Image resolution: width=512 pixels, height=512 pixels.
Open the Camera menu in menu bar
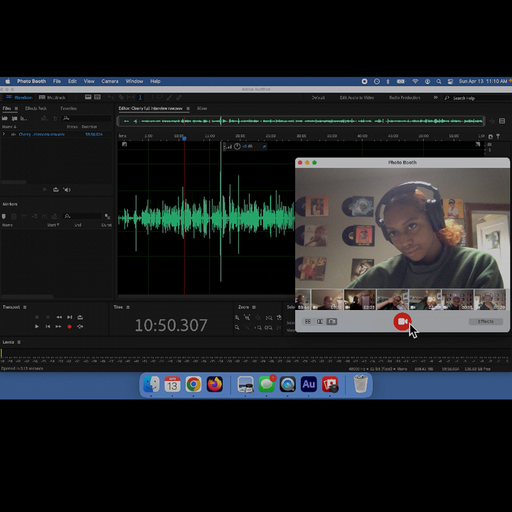point(110,81)
